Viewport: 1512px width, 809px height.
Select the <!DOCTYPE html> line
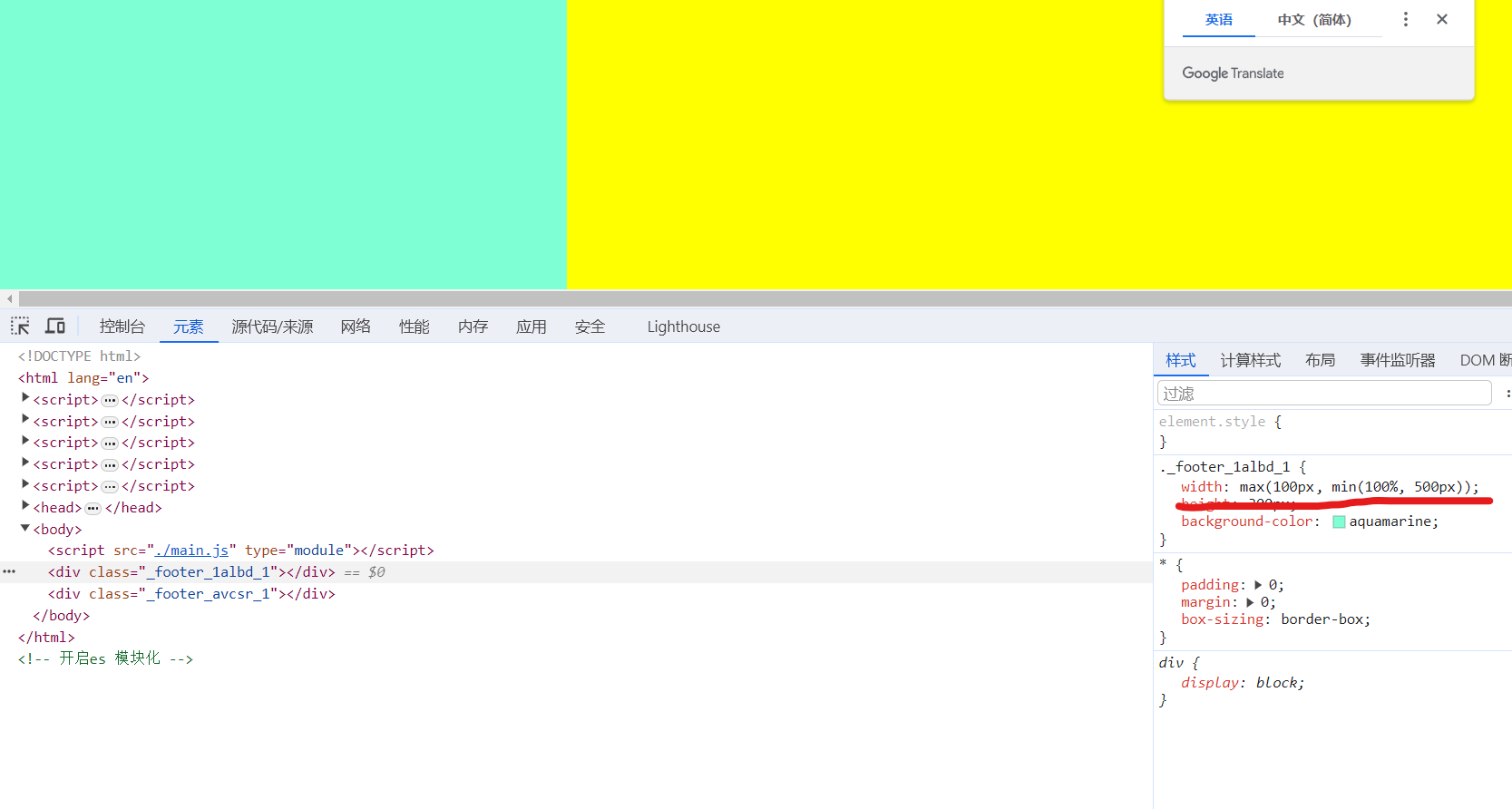(x=80, y=356)
